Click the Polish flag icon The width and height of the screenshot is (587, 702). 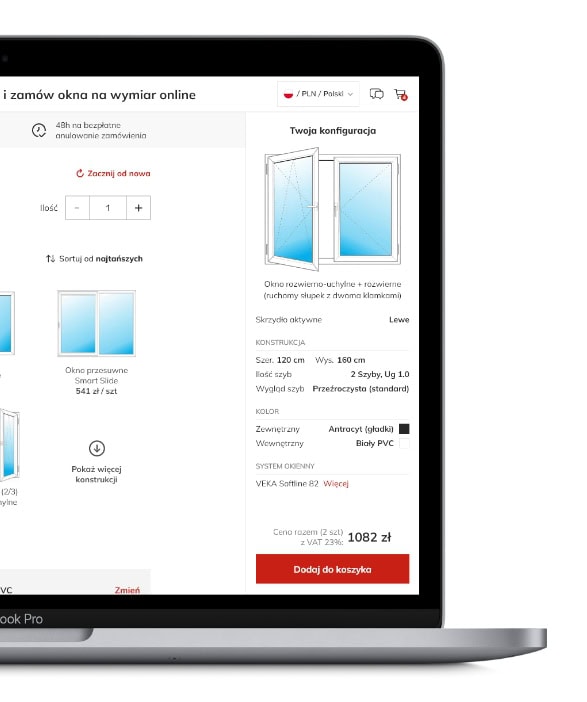tap(288, 94)
